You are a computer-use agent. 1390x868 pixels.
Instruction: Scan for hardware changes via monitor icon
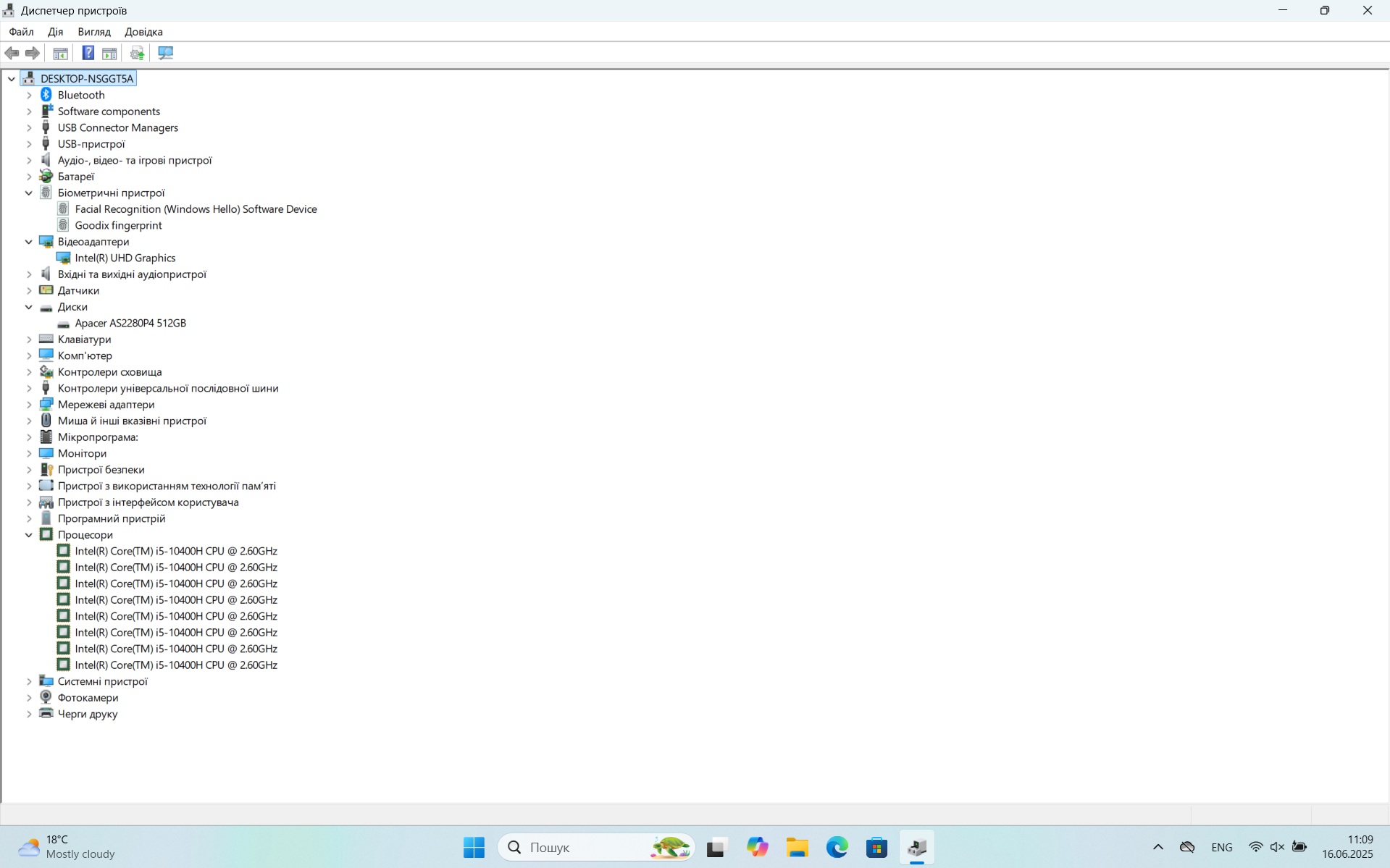point(165,53)
